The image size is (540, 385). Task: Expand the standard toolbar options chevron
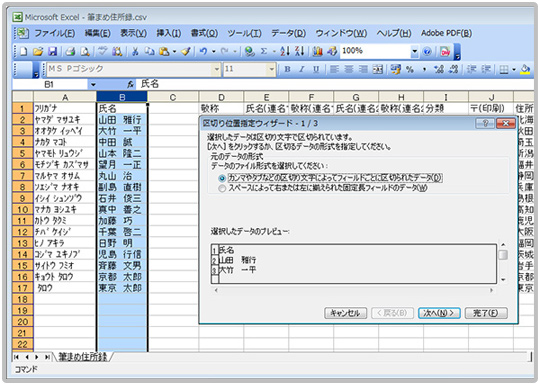click(457, 52)
